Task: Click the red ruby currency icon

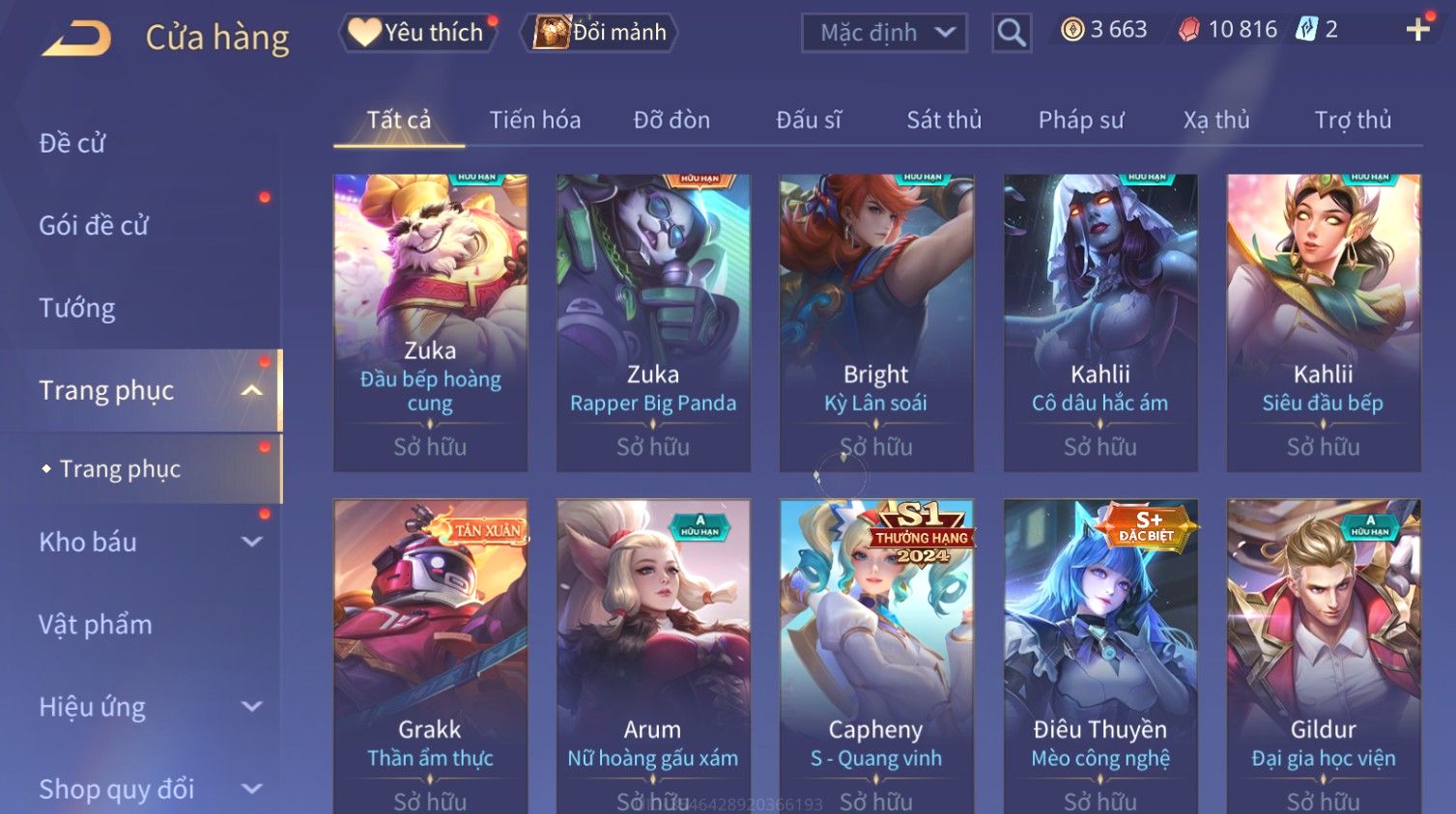Action: (1189, 30)
